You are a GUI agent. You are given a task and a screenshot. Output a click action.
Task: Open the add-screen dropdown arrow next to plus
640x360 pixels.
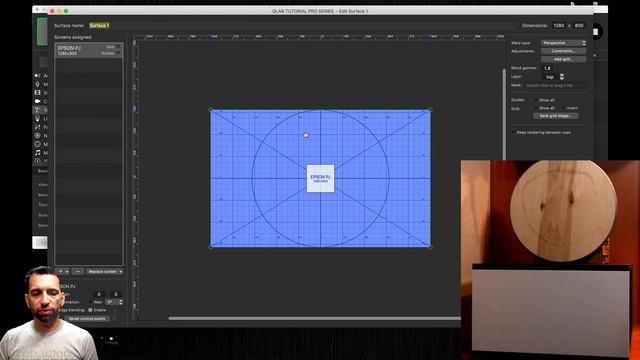coord(67,271)
